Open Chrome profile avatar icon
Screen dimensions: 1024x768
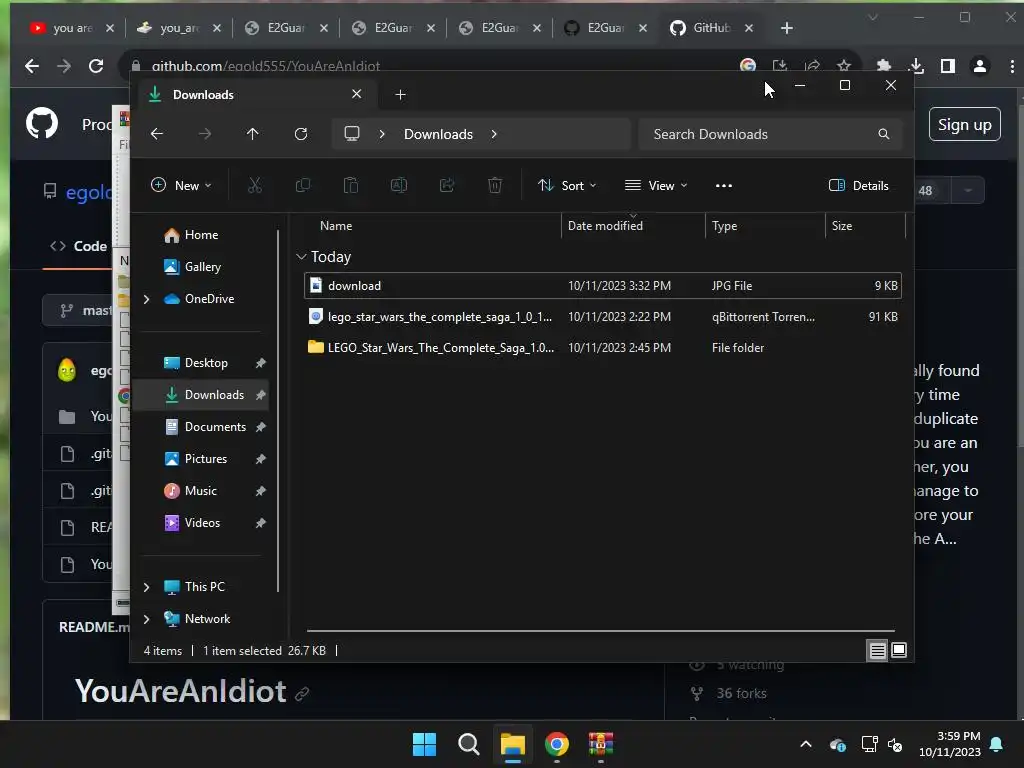click(980, 66)
